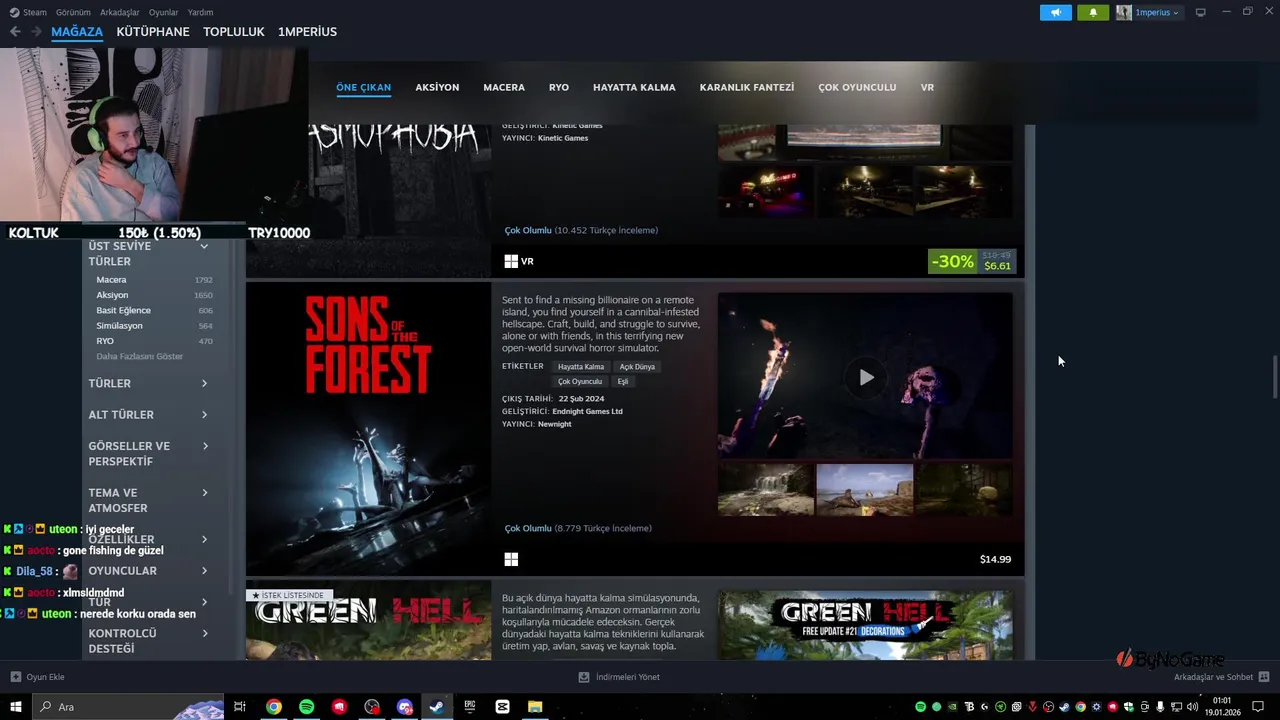This screenshot has height=720, width=1280.
Task: Open Discord from the taskbar
Action: click(x=404, y=707)
